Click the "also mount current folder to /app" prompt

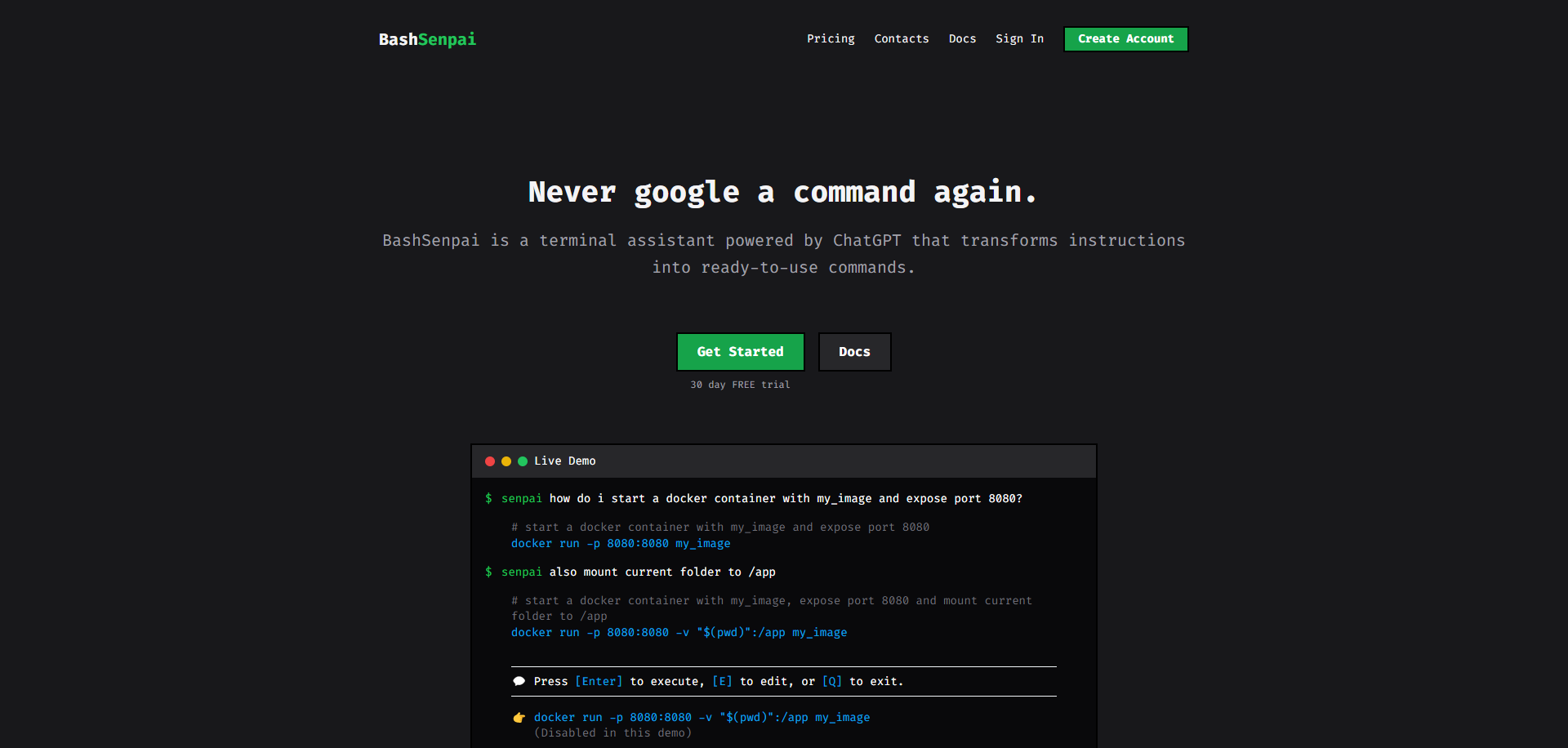(662, 572)
